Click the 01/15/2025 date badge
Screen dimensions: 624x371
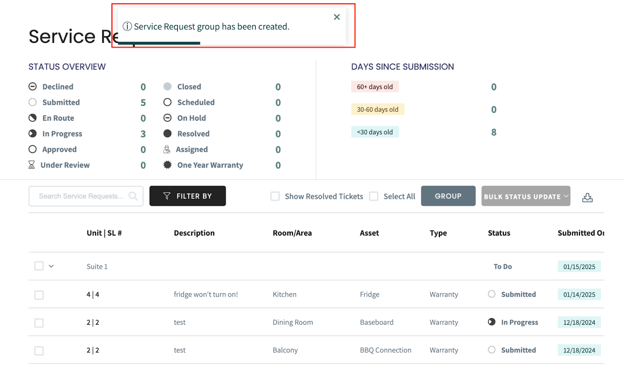(x=579, y=266)
